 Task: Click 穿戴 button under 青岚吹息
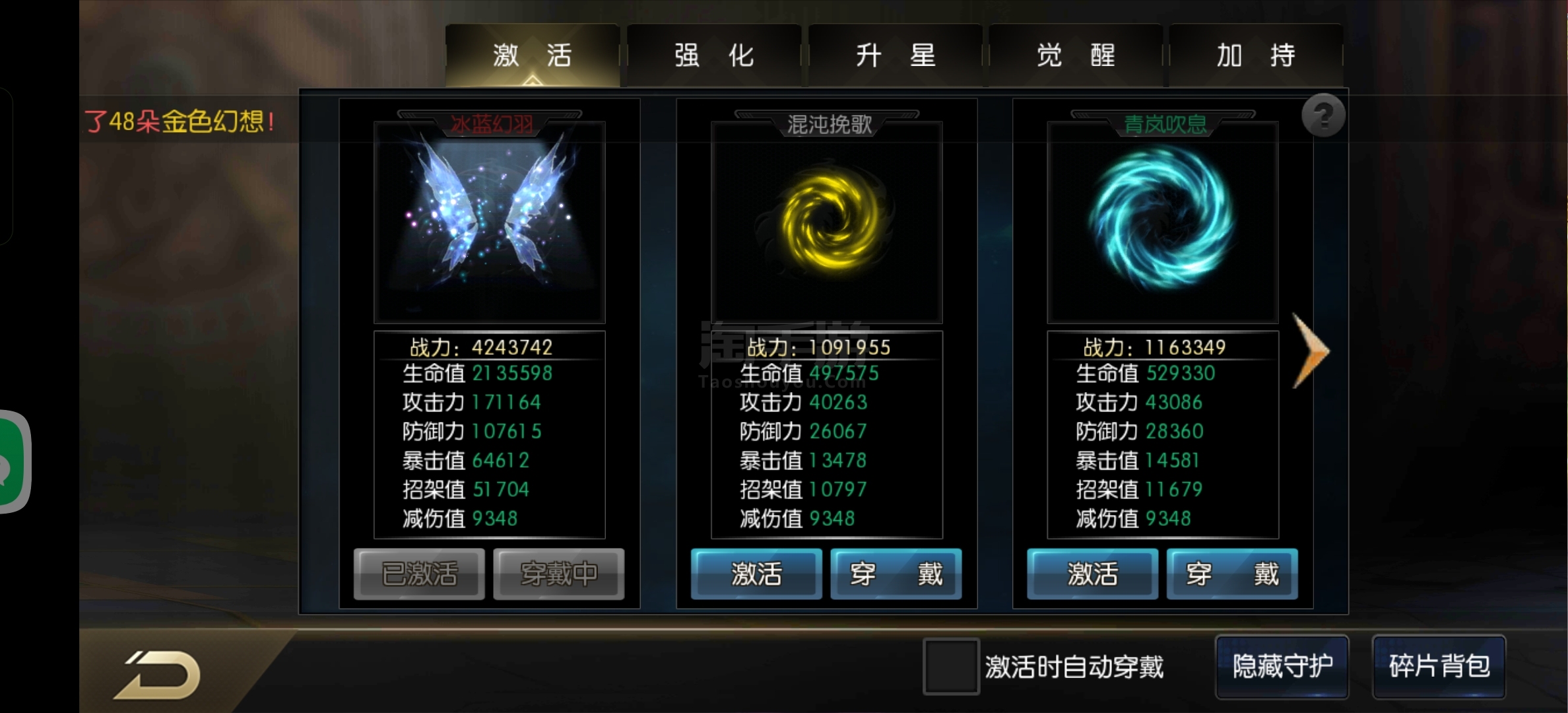click(x=1232, y=574)
